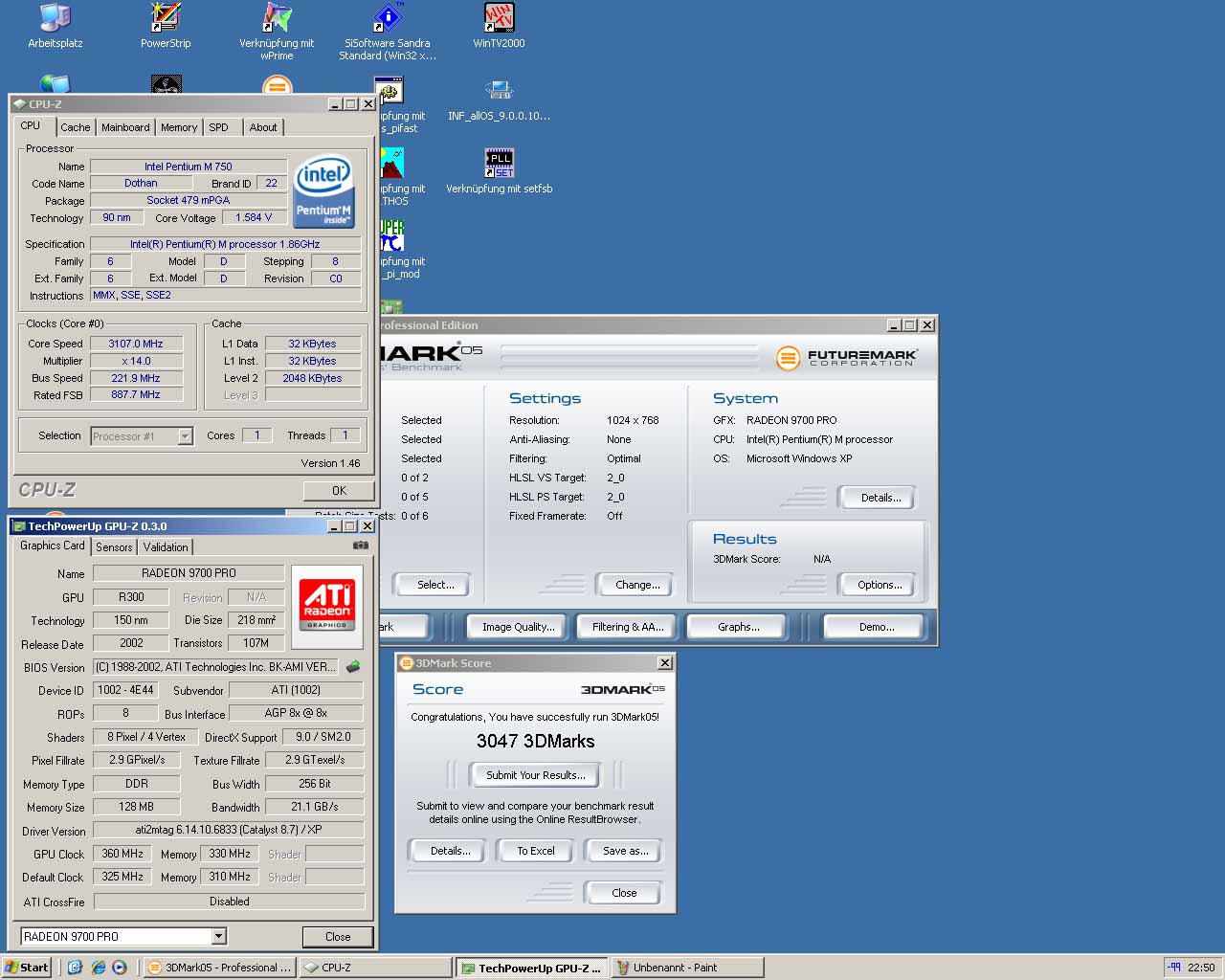Screen dimensions: 1225x980
Task: Click OK in the CPU-Z window
Action: pyautogui.click(x=339, y=490)
